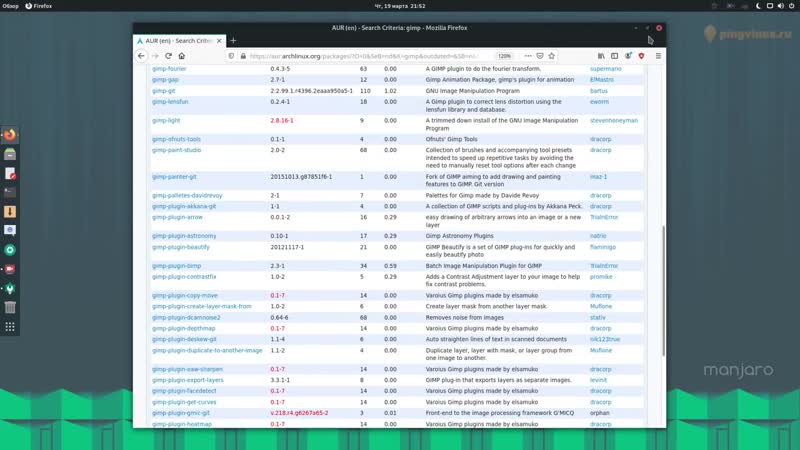
Task: Show site security padlock info
Action: (243, 56)
